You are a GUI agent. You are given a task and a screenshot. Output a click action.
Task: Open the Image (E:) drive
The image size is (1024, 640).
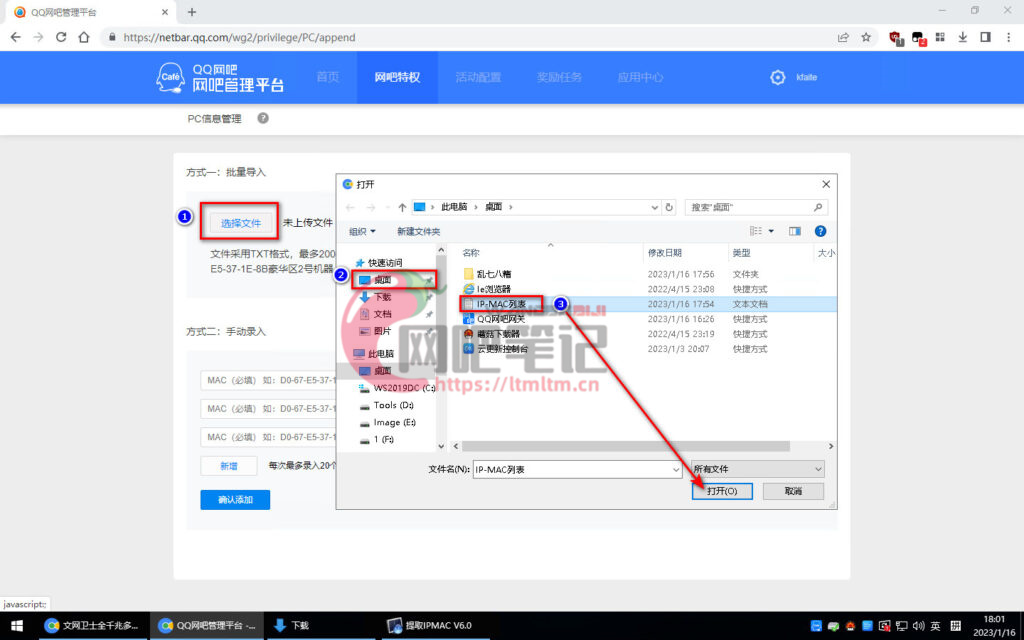394,423
